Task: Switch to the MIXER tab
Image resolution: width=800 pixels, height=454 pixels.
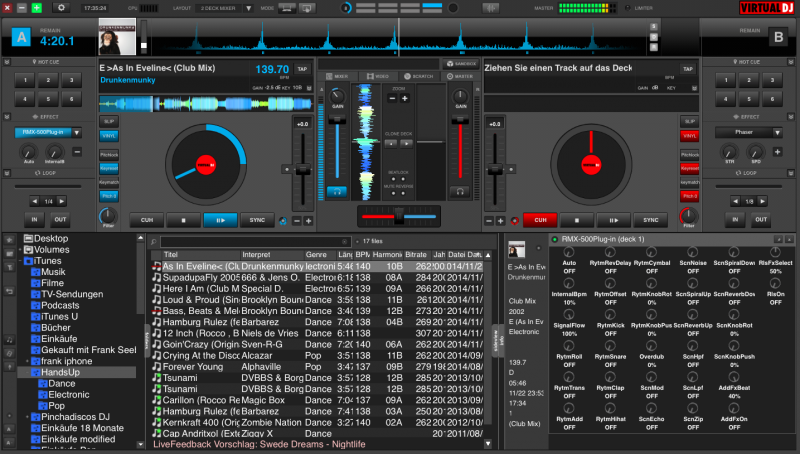Action: [337, 77]
